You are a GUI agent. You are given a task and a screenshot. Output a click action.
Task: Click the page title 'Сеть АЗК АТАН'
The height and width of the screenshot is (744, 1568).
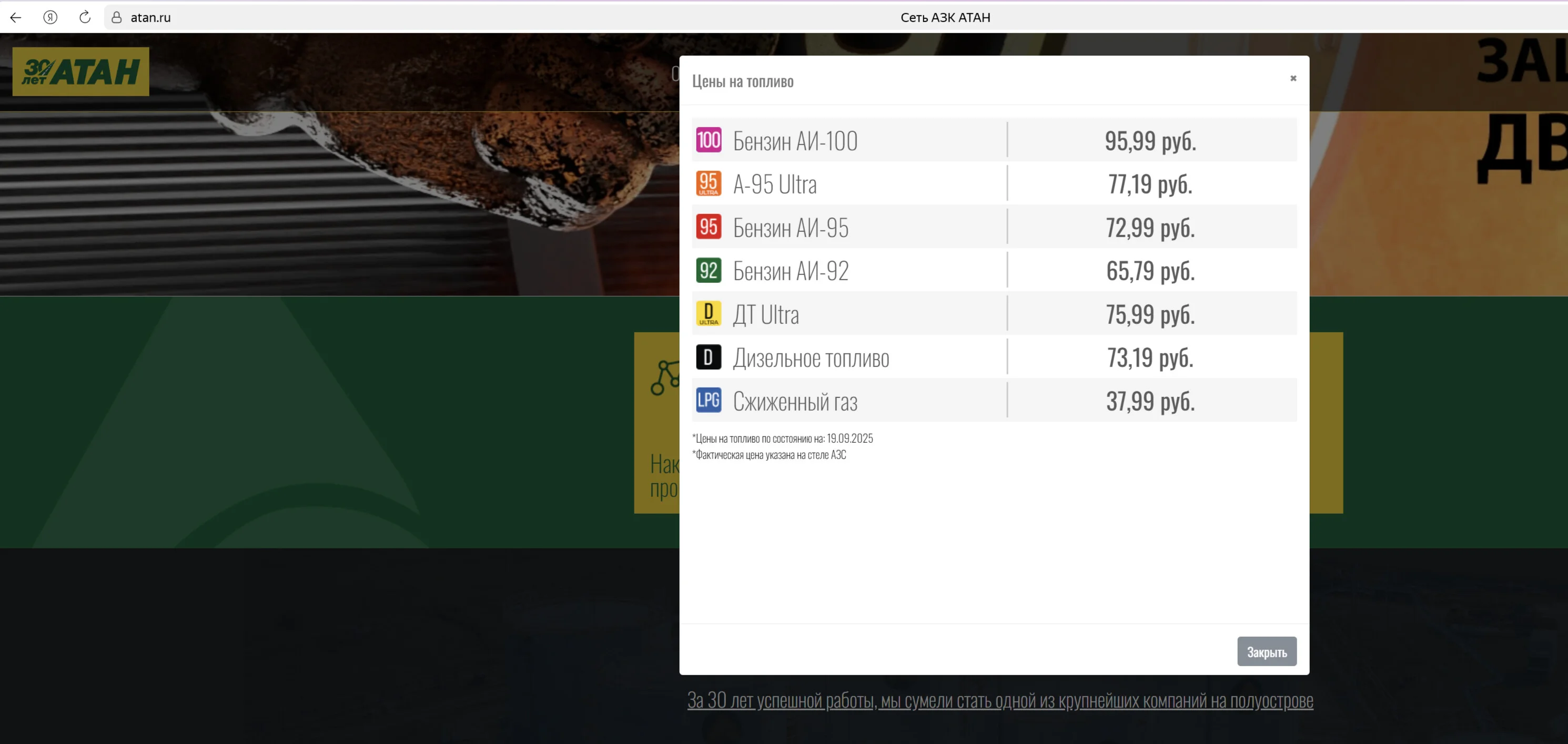[x=945, y=18]
